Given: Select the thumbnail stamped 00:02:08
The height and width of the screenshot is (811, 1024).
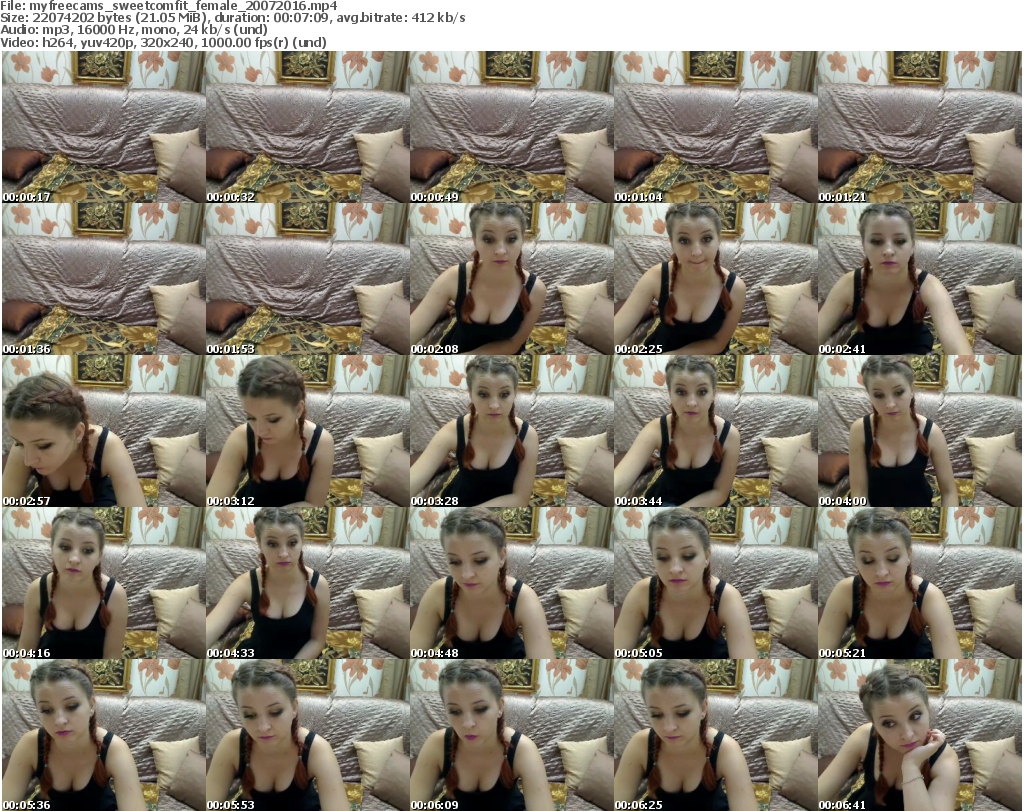Looking at the screenshot, I should [x=511, y=279].
